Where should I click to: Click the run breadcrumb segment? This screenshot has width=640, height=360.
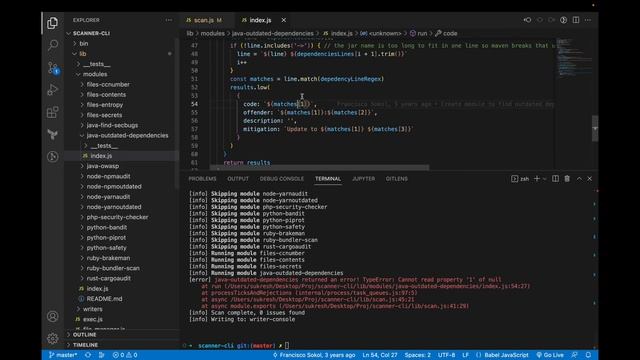coord(419,33)
